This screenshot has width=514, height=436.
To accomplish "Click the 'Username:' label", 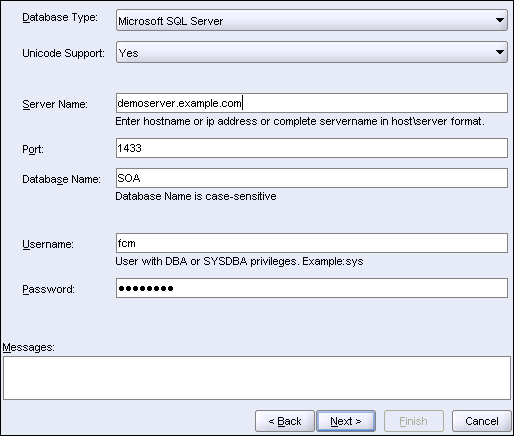I will click(48, 244).
